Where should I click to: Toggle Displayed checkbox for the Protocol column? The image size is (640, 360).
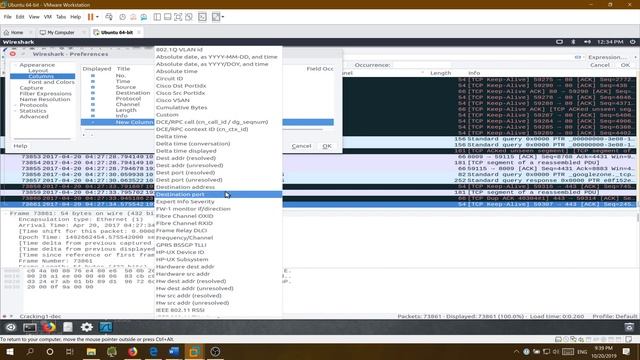pyautogui.click(x=93, y=98)
